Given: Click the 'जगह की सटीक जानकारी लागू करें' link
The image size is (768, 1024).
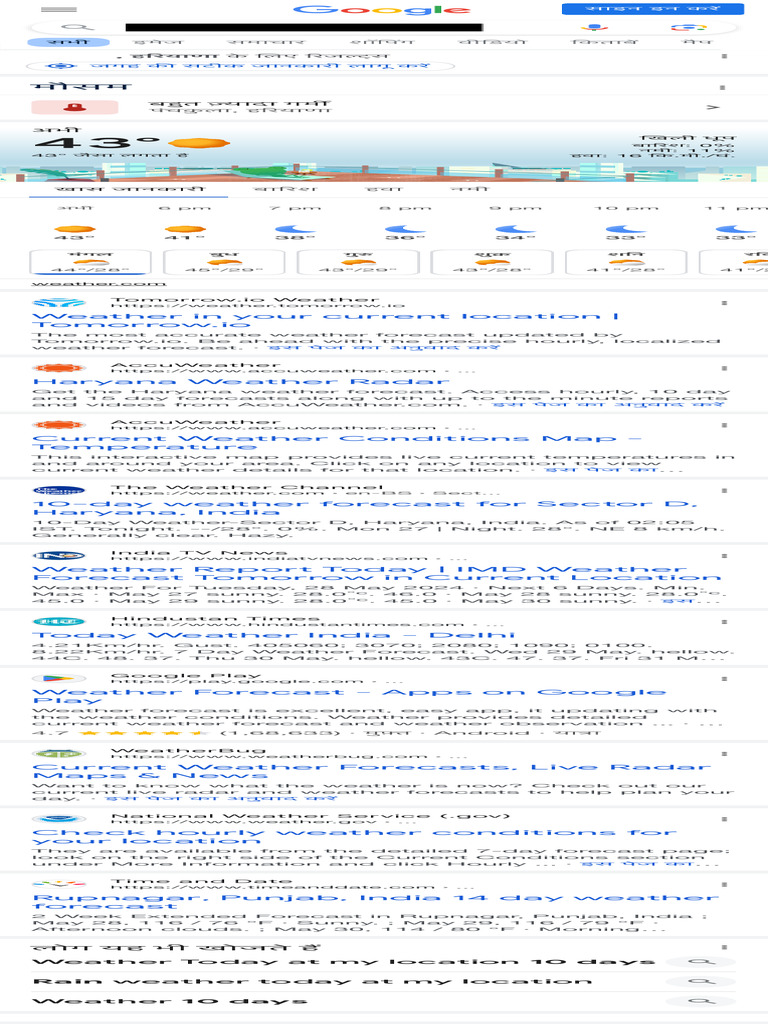Looking at the screenshot, I should tap(260, 66).
